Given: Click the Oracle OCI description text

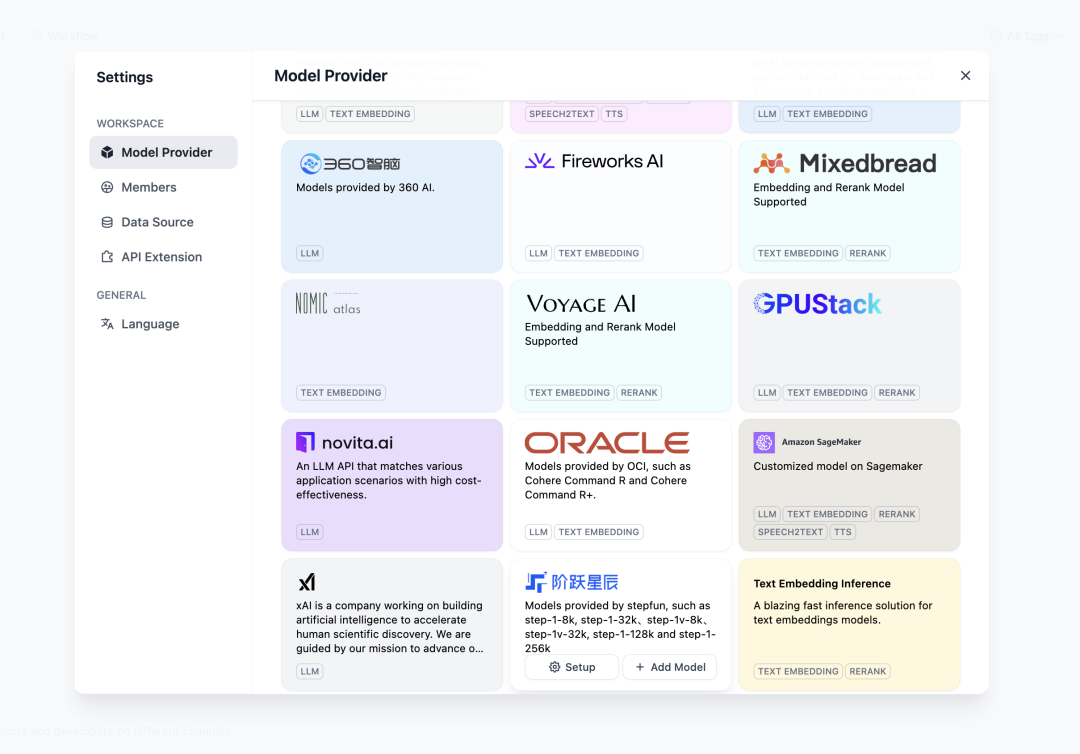Looking at the screenshot, I should (x=608, y=481).
